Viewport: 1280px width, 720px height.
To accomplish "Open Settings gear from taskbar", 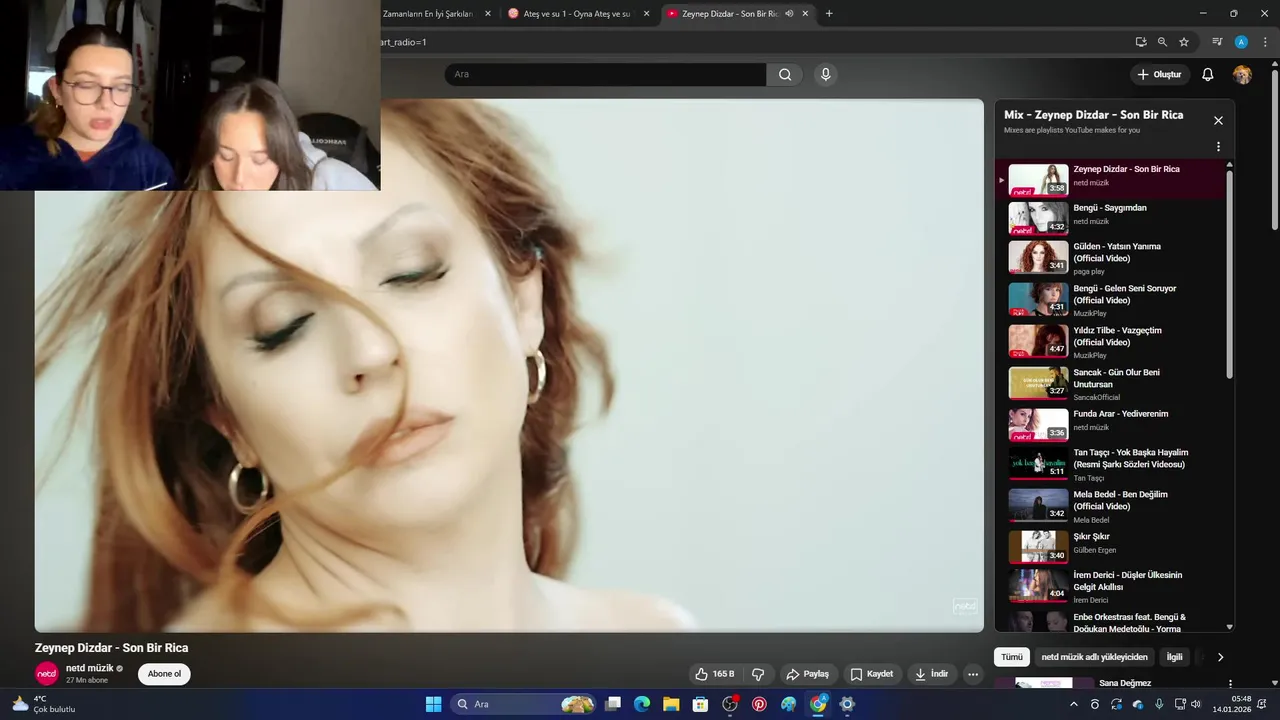I will (847, 704).
